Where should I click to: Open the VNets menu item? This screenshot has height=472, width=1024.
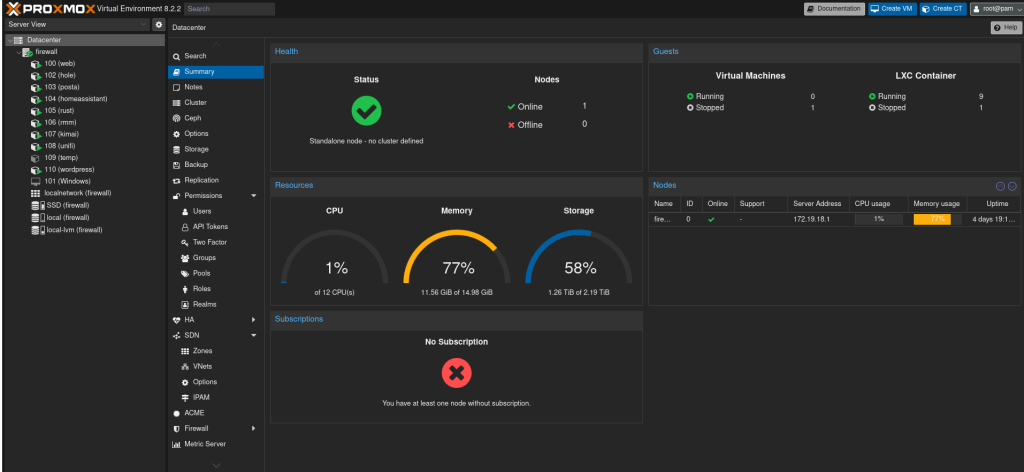point(216,366)
